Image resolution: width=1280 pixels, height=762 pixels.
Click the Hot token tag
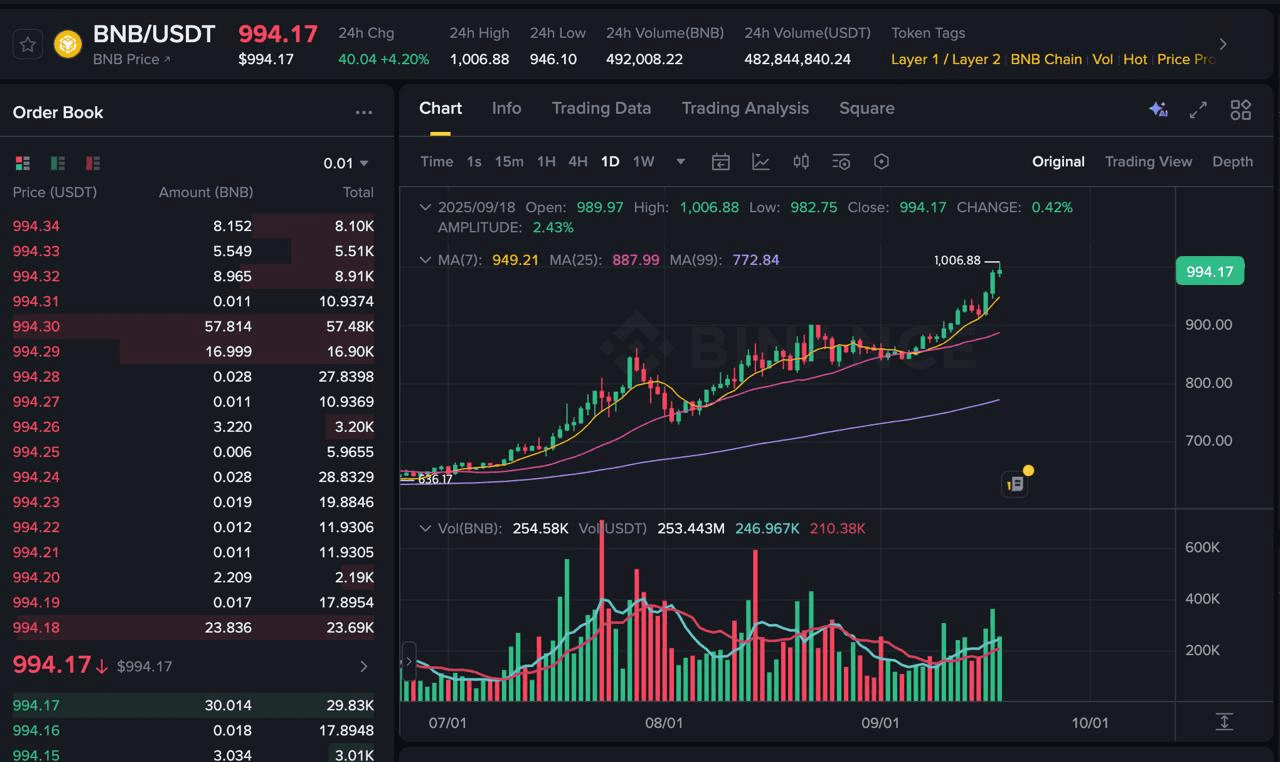1135,60
